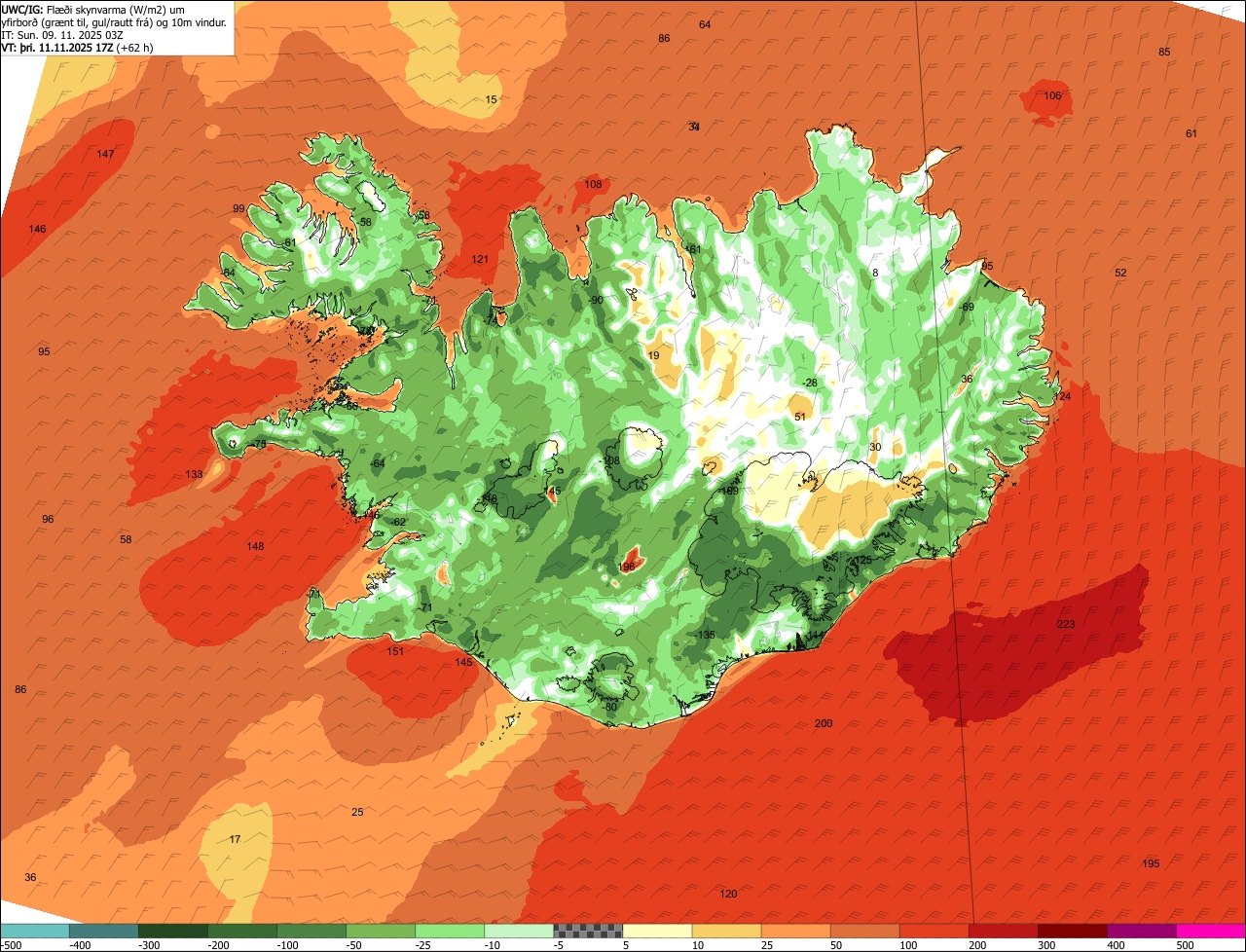This screenshot has width=1246, height=952.
Task: Click the '30' value near the glacier
Action: point(875,447)
